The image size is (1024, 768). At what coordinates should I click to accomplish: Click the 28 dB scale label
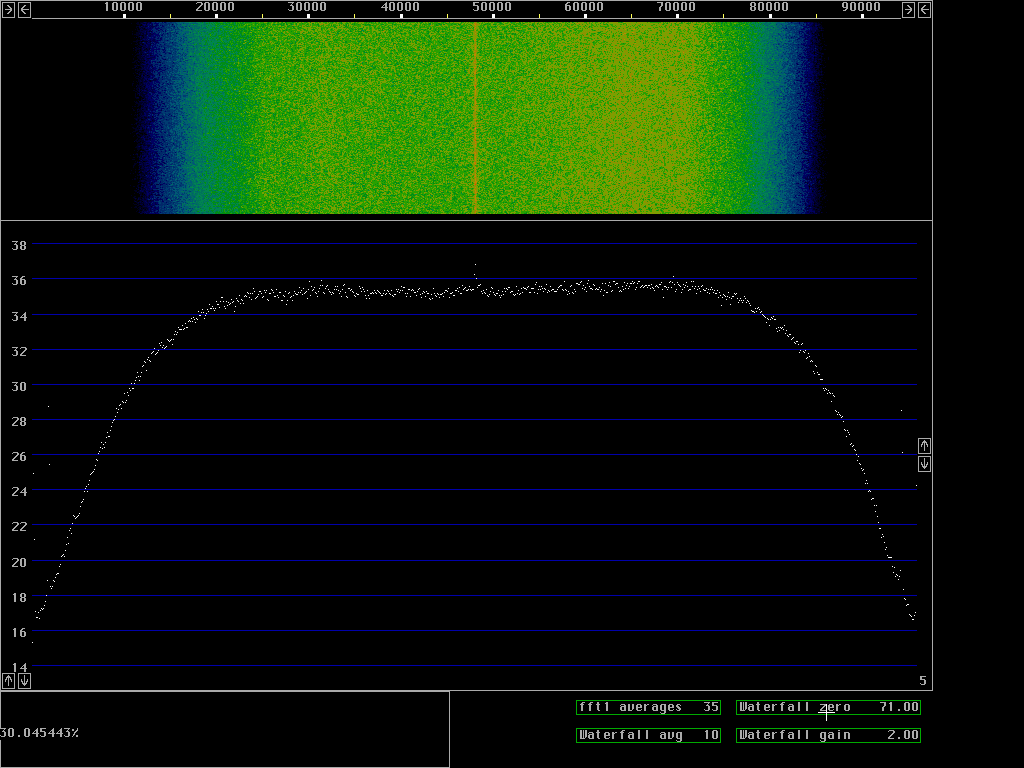[19, 422]
